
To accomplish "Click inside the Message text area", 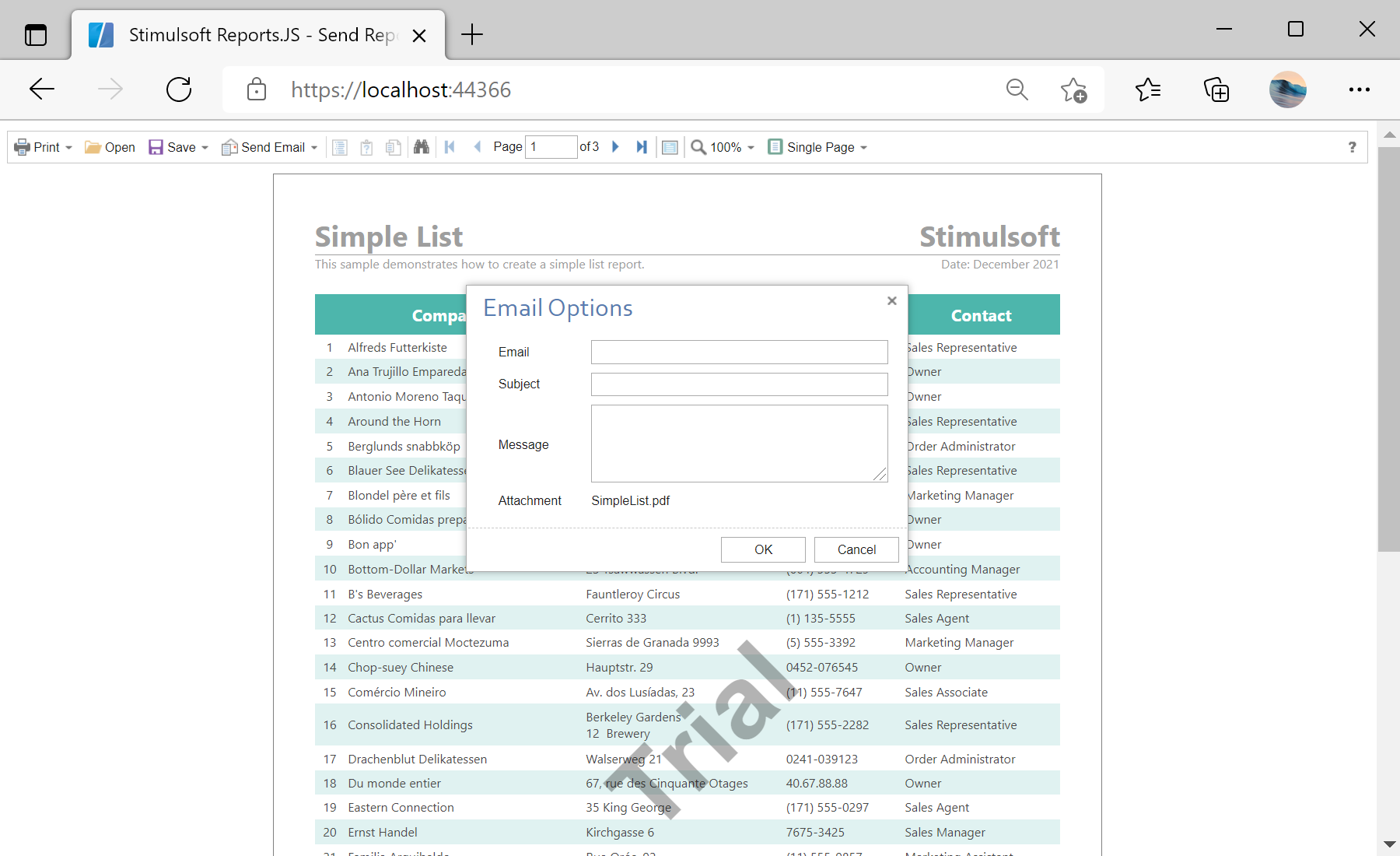I will (739, 444).
